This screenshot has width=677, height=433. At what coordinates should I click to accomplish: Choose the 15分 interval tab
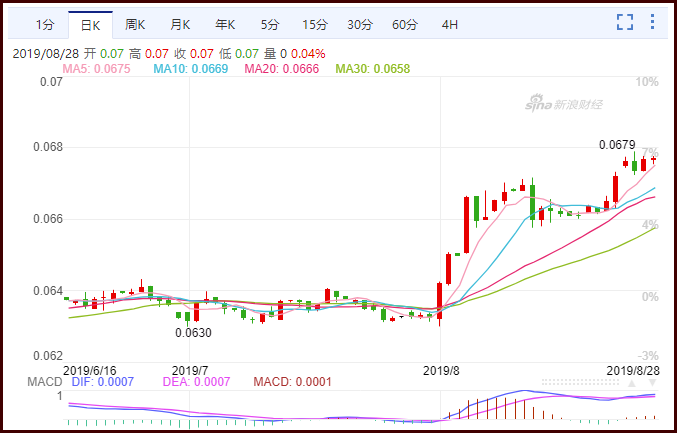point(315,25)
